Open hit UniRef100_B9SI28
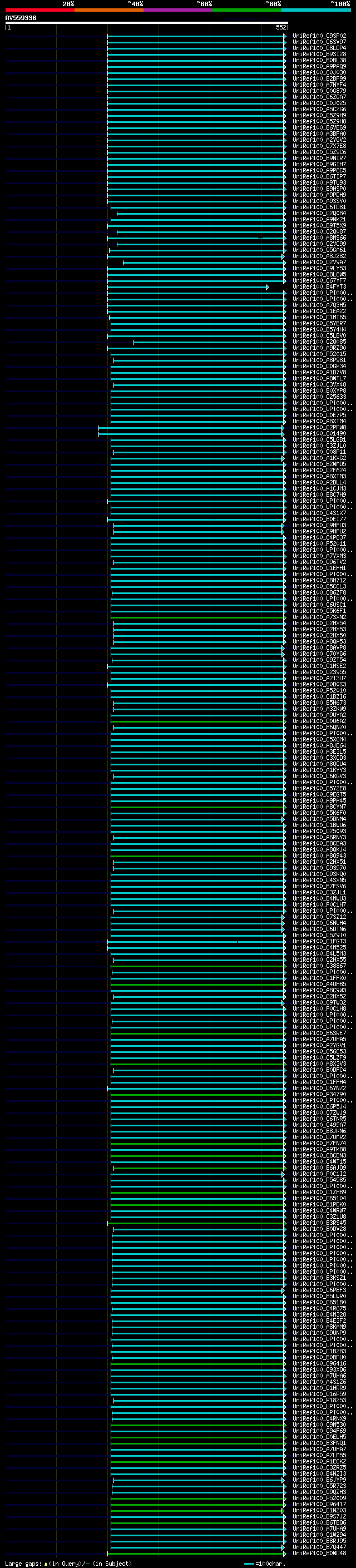Viewport: 356px width, 1568px height. [319, 54]
